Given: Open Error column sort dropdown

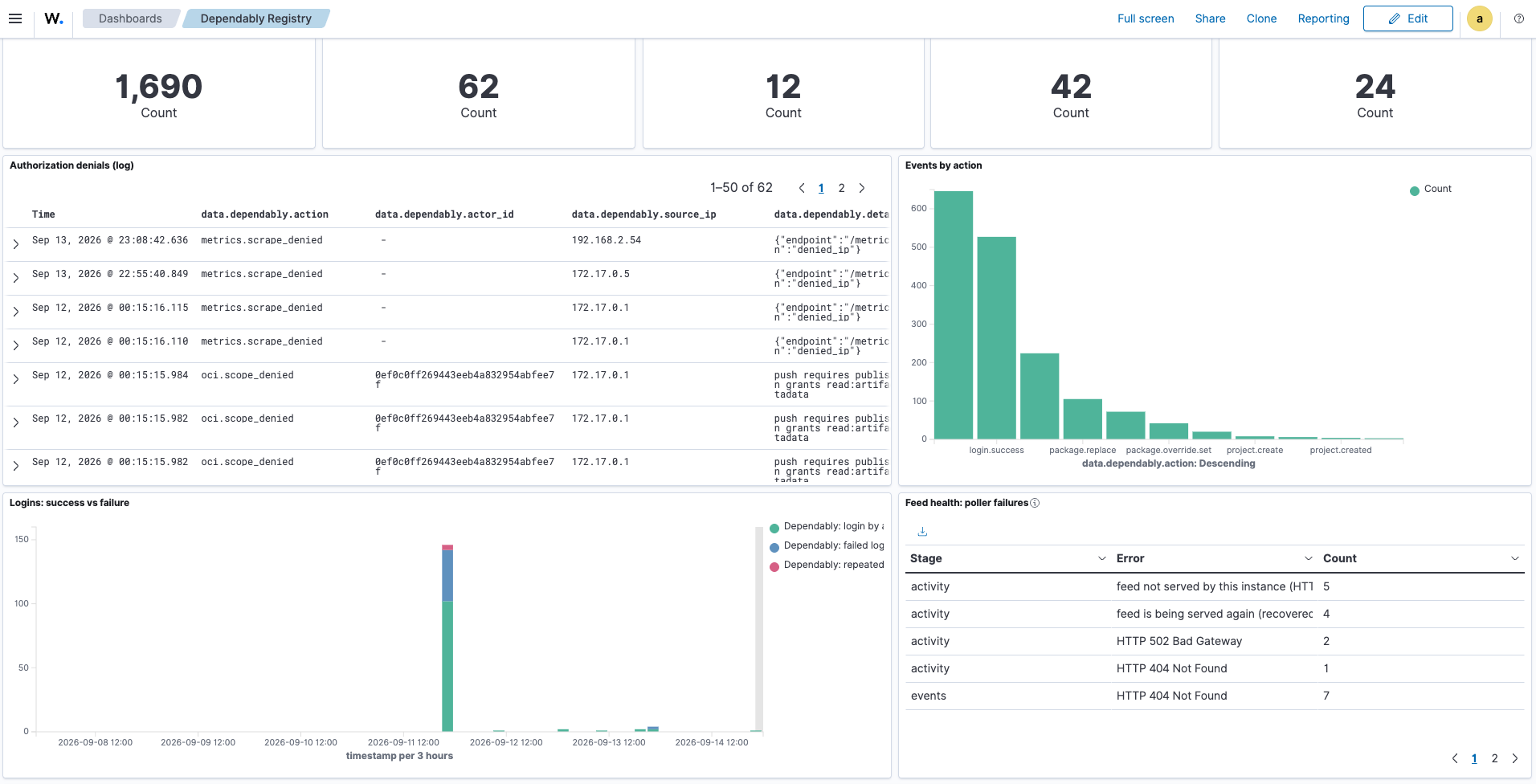Looking at the screenshot, I should 1309,558.
